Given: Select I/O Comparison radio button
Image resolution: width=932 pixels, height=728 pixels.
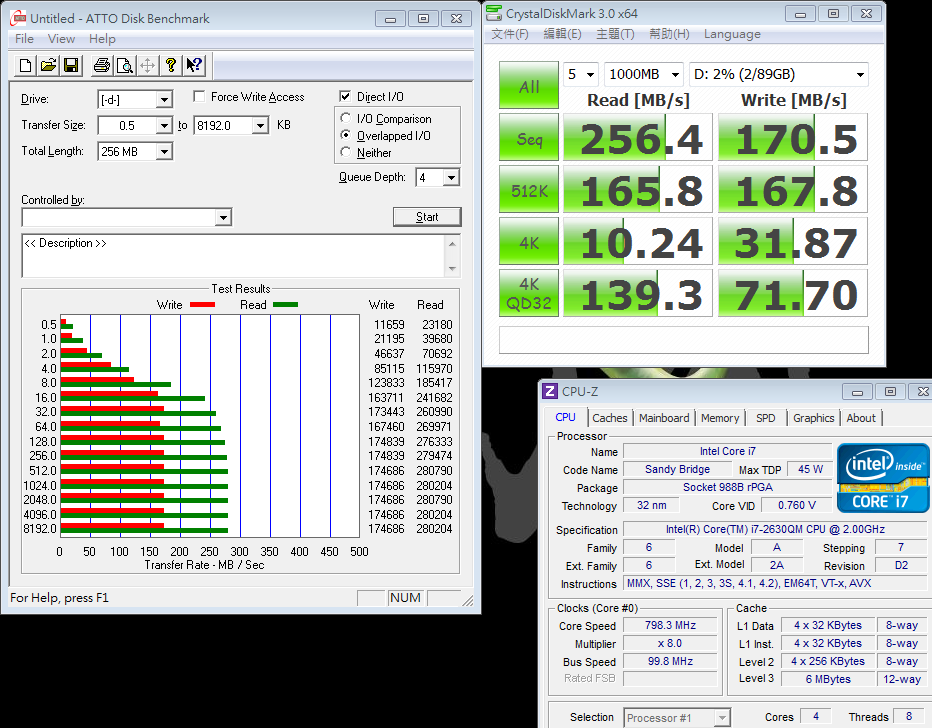Looking at the screenshot, I should (x=345, y=118).
